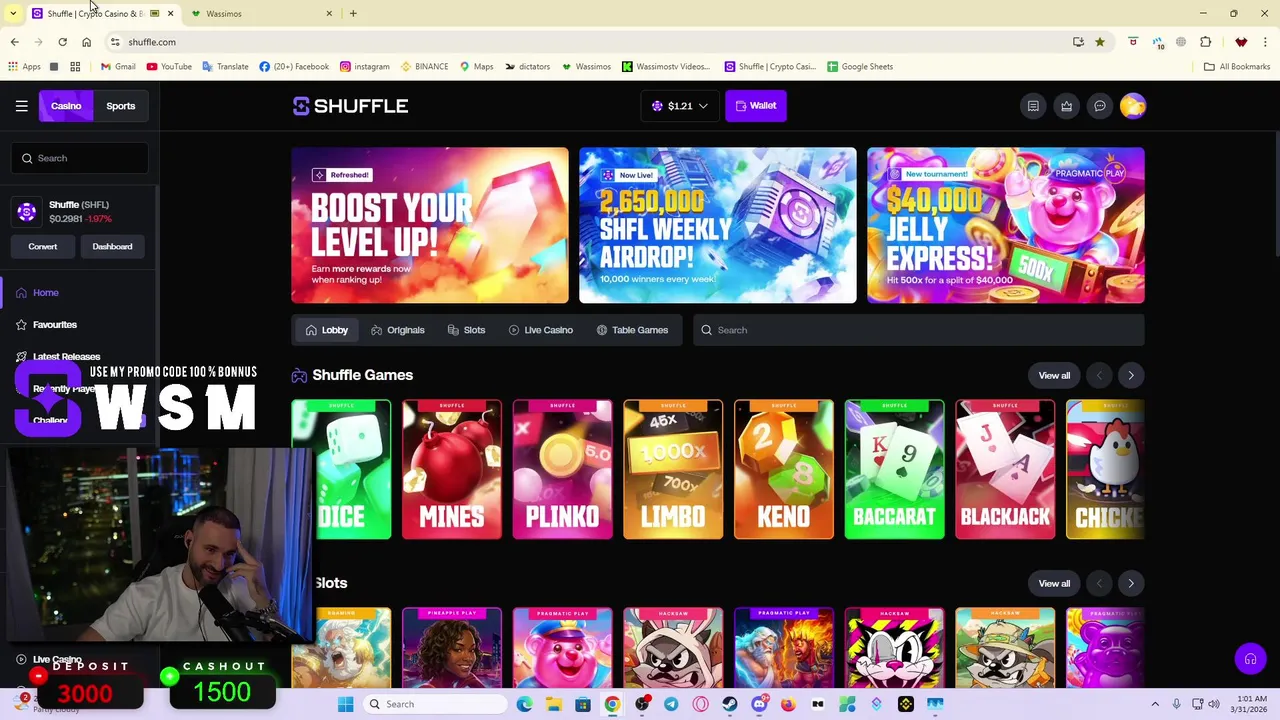
Task: Open Steam from the taskbar
Action: 730,704
